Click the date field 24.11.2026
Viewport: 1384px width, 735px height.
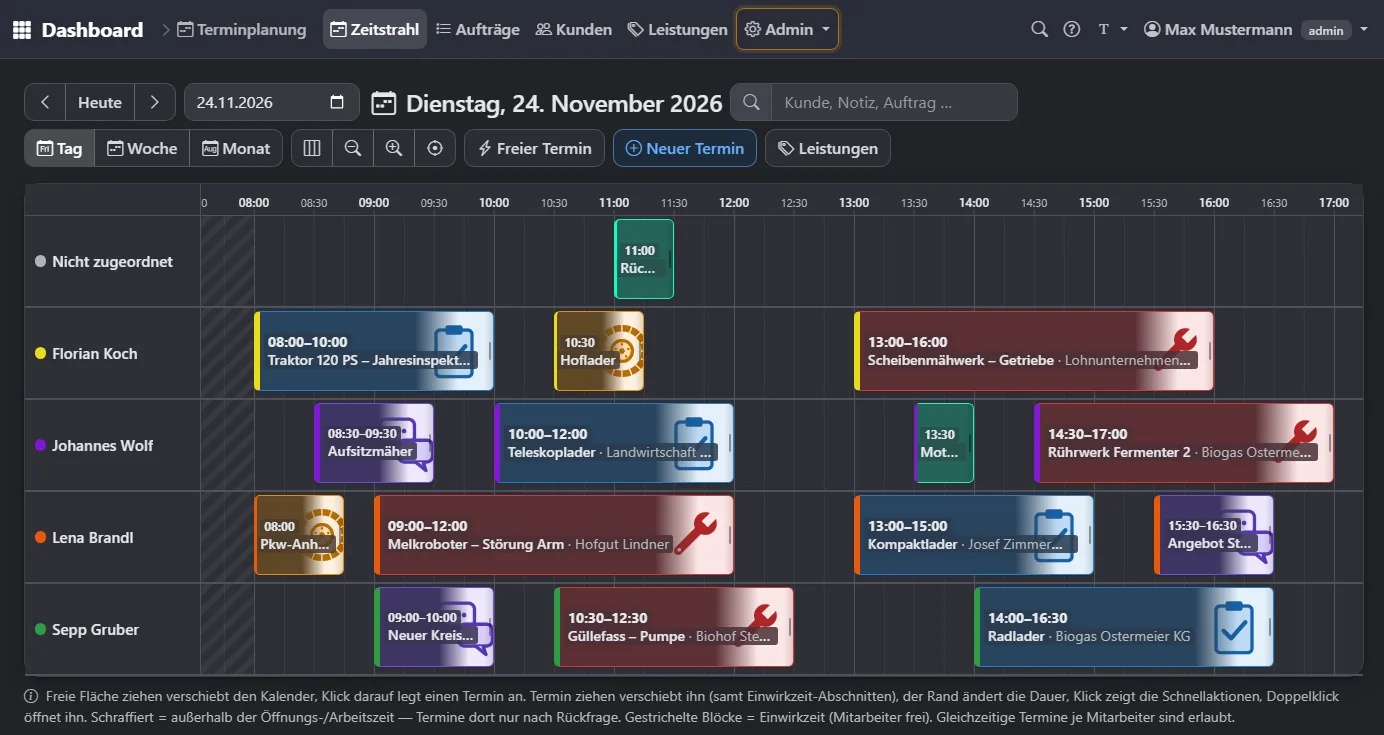coord(271,102)
